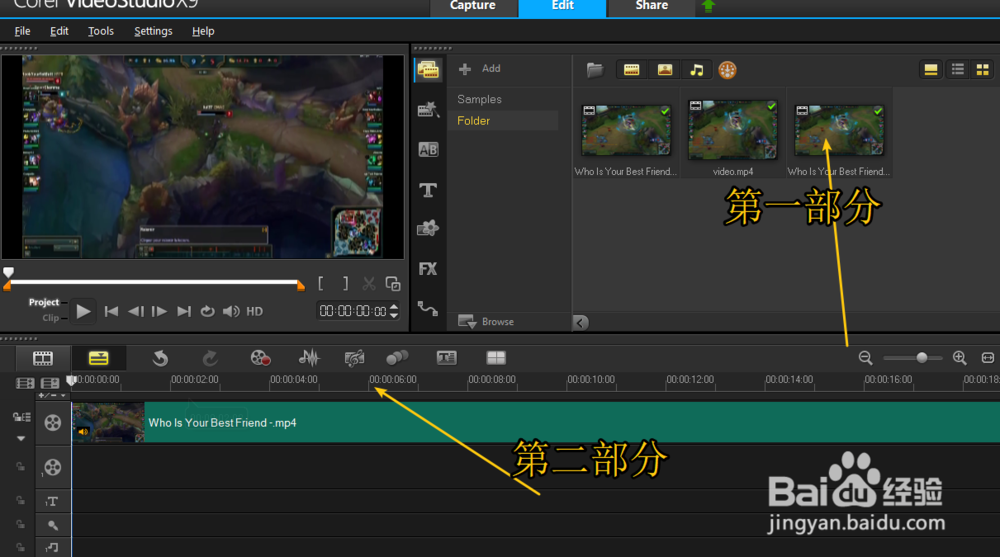The height and width of the screenshot is (557, 1000).
Task: Open Record/Capture option tool
Action: tap(260, 358)
